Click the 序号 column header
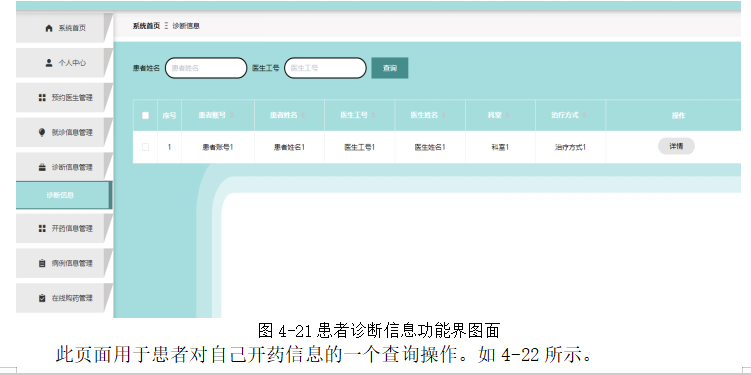Screen dimensions: 751x375 (x=169, y=115)
